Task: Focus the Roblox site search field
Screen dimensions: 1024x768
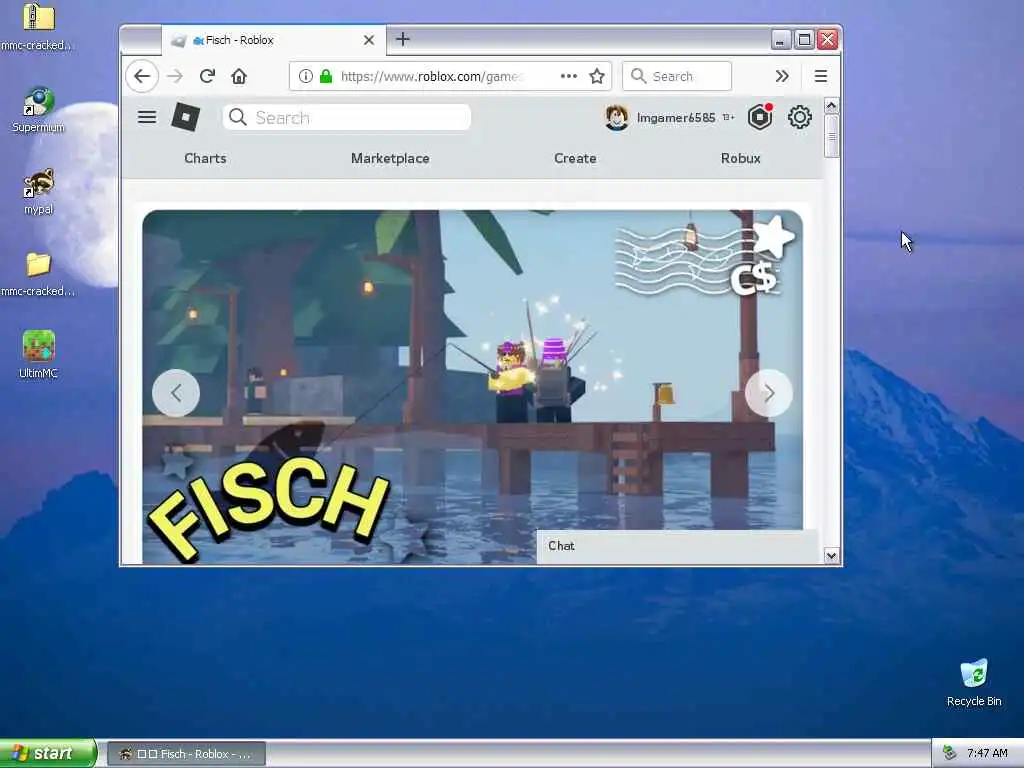Action: (347, 118)
